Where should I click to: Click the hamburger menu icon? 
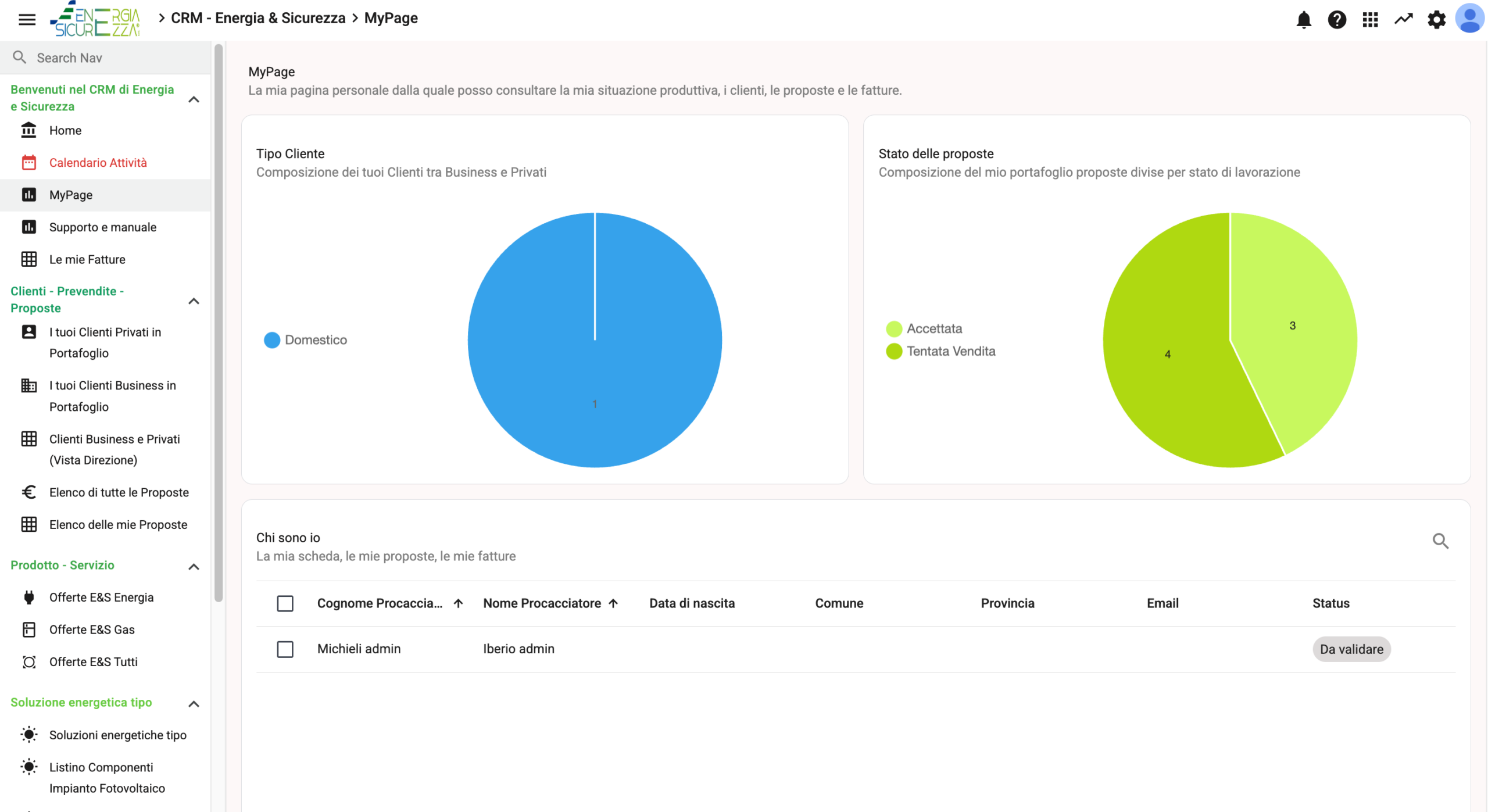(x=27, y=20)
